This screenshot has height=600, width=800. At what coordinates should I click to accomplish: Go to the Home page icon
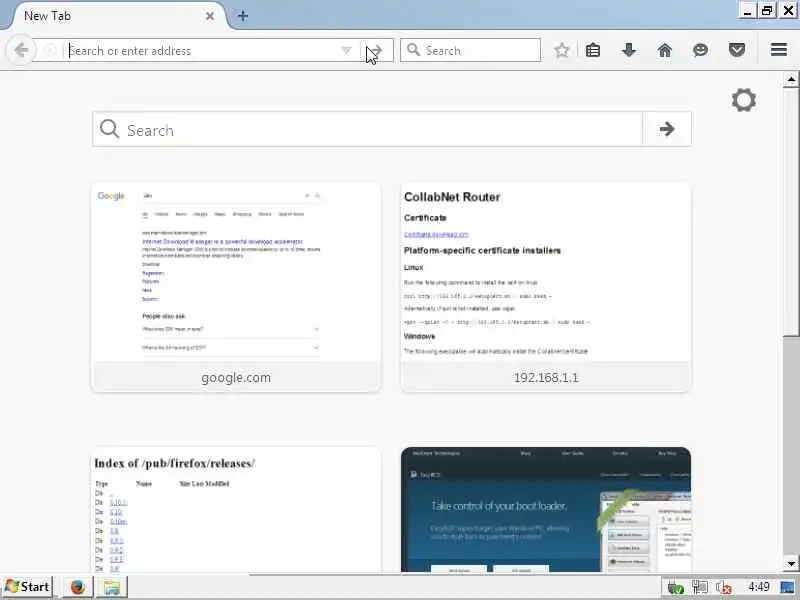(665, 50)
